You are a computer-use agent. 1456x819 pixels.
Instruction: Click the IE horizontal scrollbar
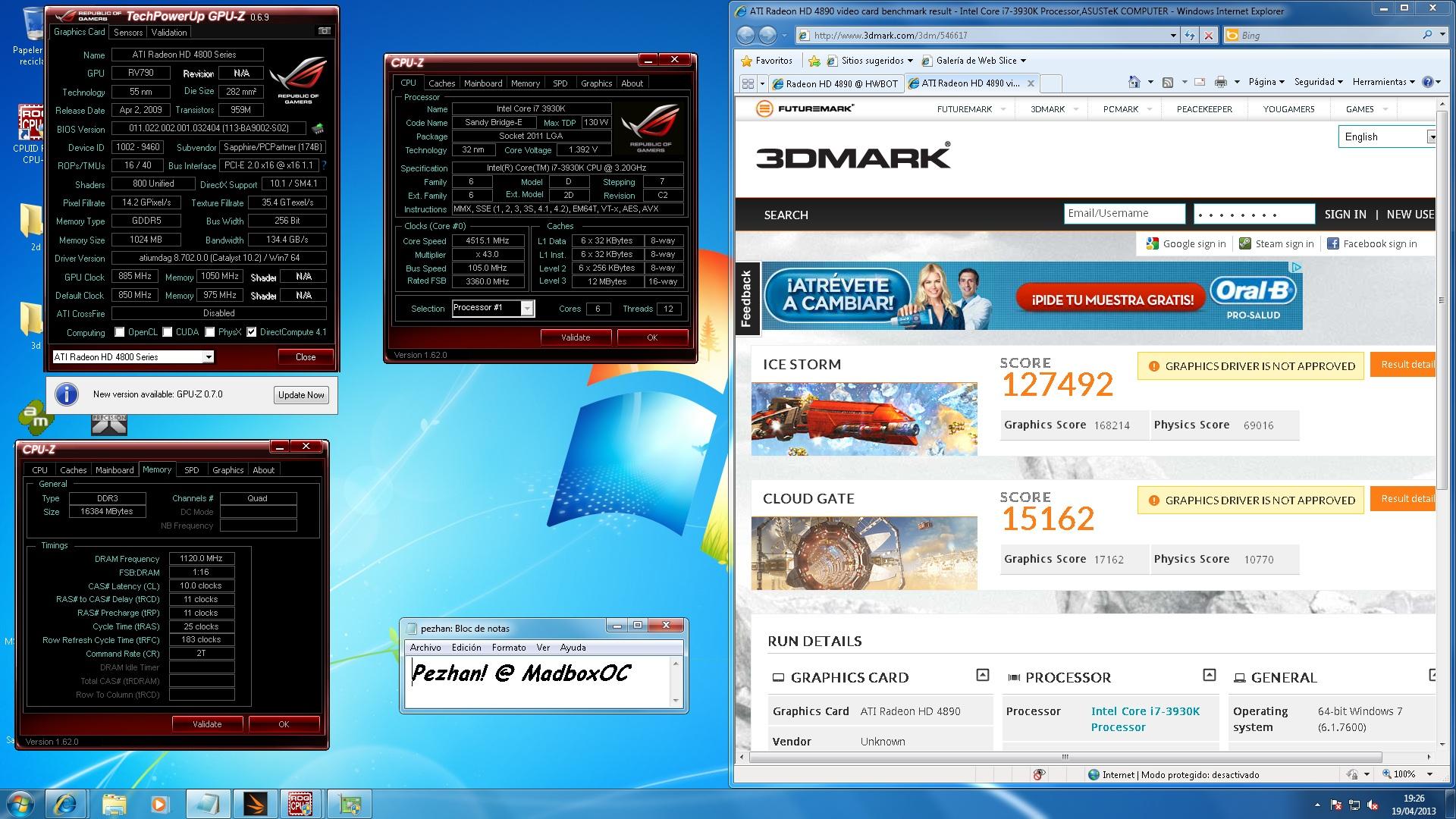click(x=1065, y=756)
